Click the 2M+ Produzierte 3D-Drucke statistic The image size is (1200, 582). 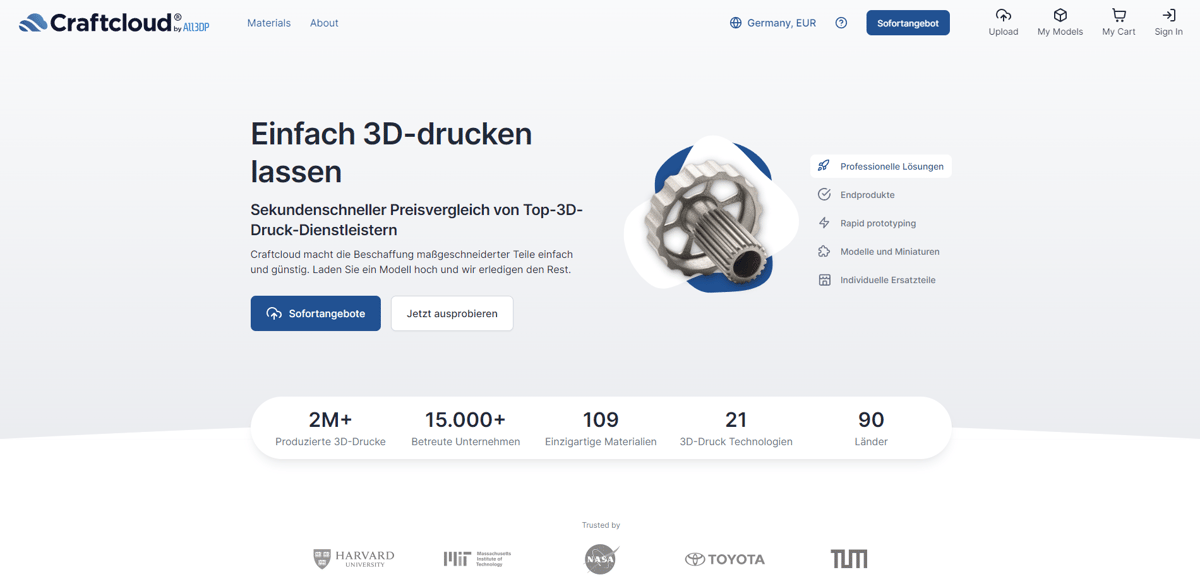click(x=331, y=429)
